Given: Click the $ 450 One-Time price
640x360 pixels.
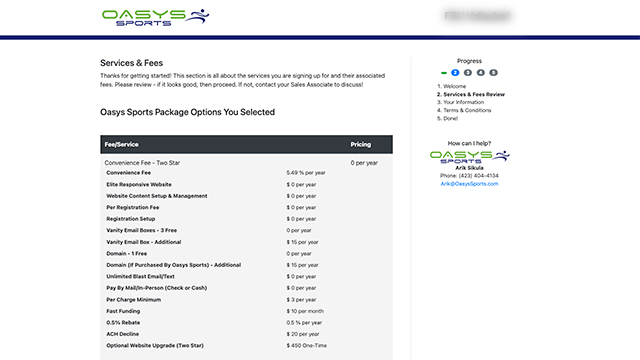Looking at the screenshot, I should tap(307, 345).
